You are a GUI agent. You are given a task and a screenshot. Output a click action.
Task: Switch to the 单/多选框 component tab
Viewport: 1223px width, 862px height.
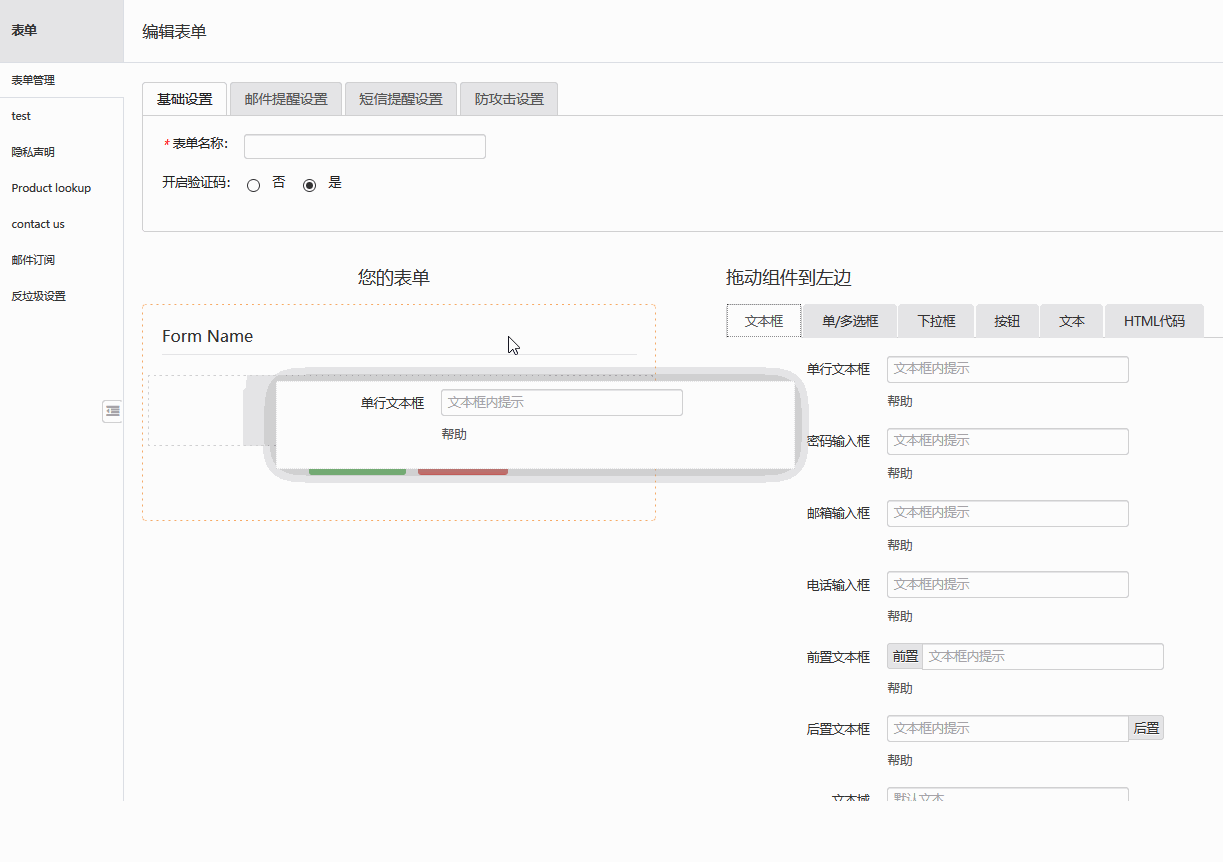click(x=850, y=321)
